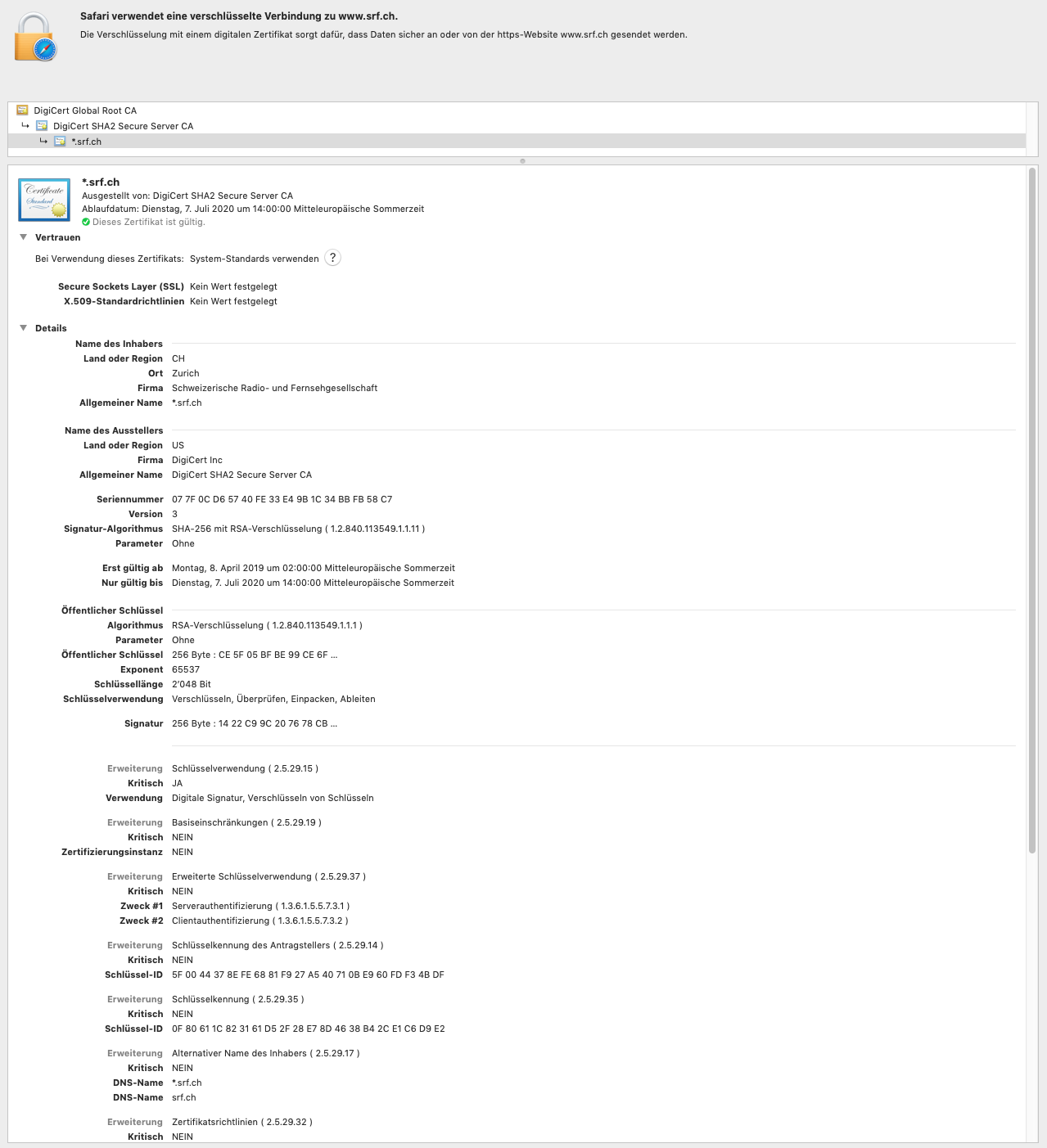Click Verschlüsseln, Überprüfen, Einpacken, Ableiten value
This screenshot has width=1047, height=1148.
(x=273, y=699)
